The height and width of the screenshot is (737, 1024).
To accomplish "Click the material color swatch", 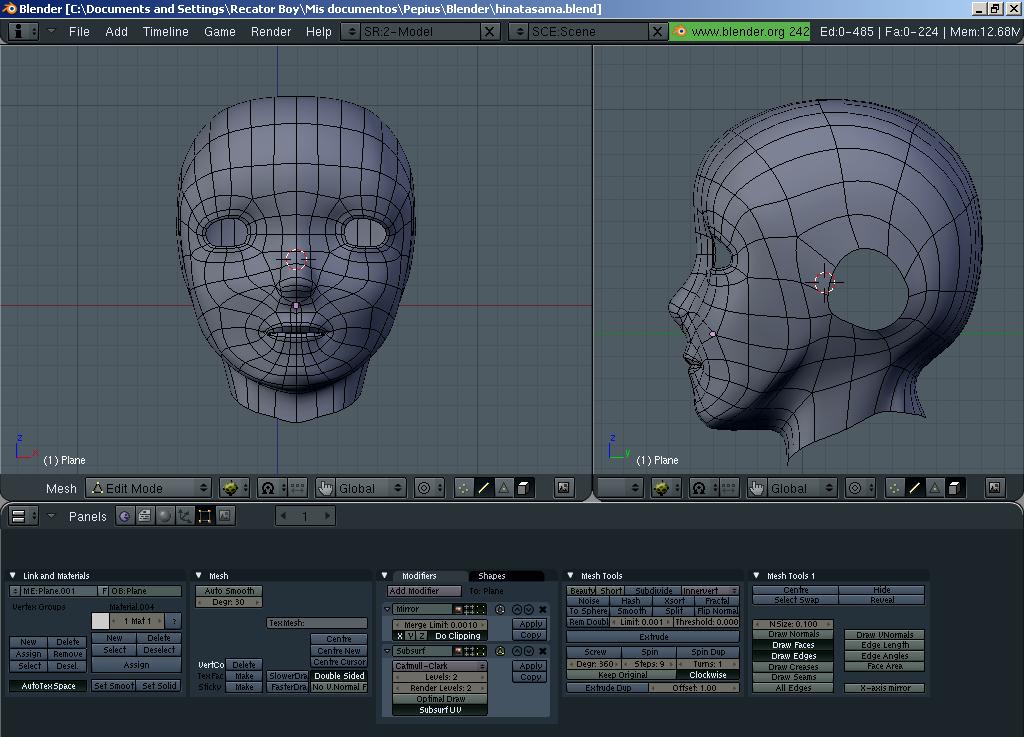I will 100,621.
